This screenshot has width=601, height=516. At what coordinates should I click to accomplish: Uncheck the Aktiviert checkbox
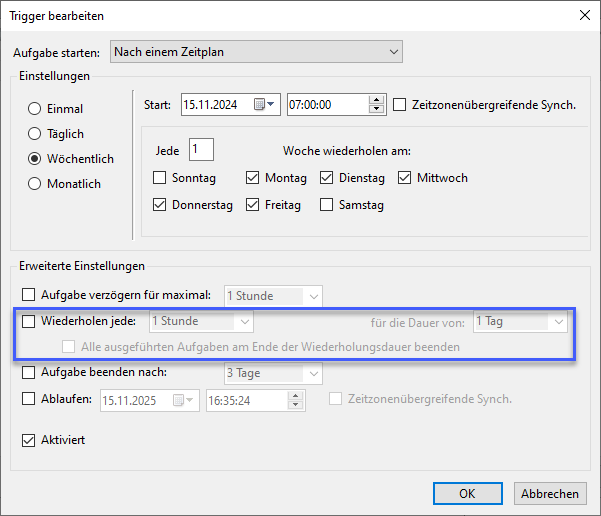[x=28, y=440]
